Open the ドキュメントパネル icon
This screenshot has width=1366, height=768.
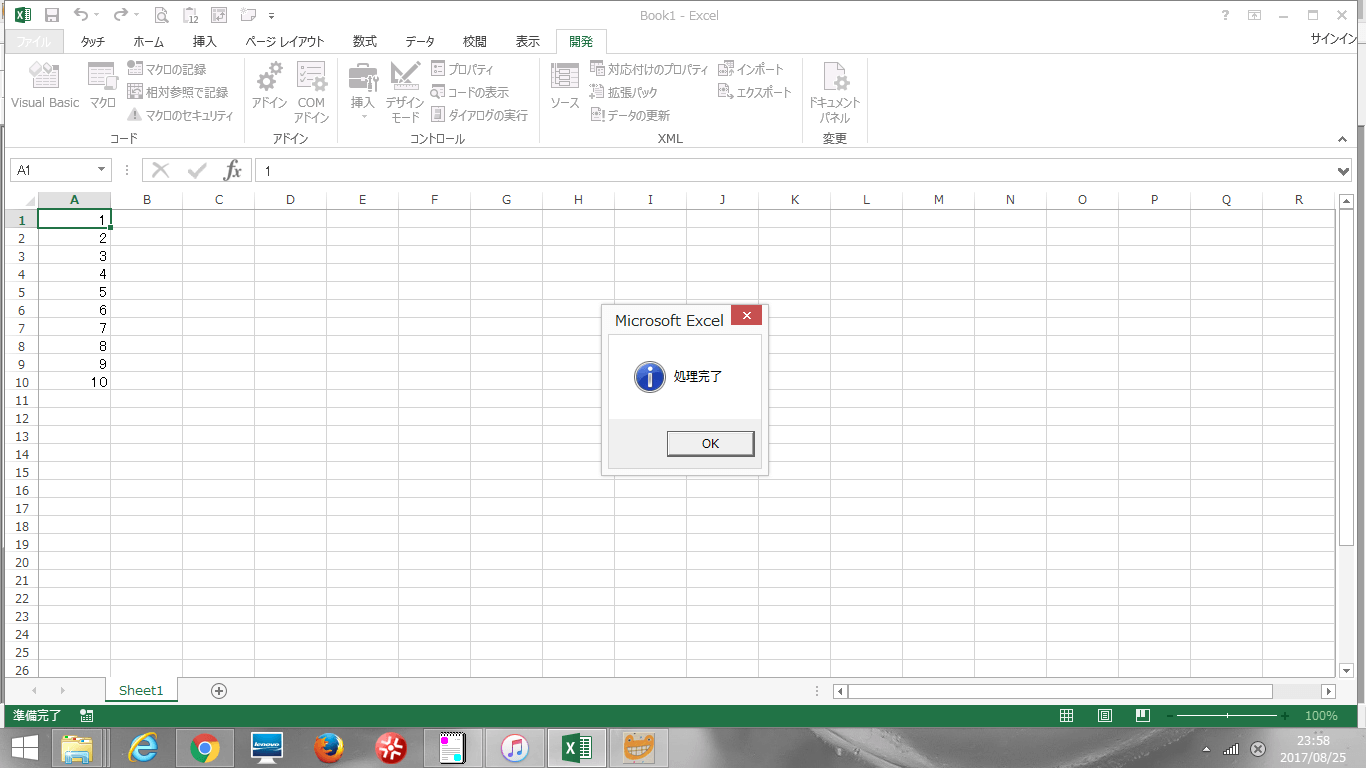(834, 90)
